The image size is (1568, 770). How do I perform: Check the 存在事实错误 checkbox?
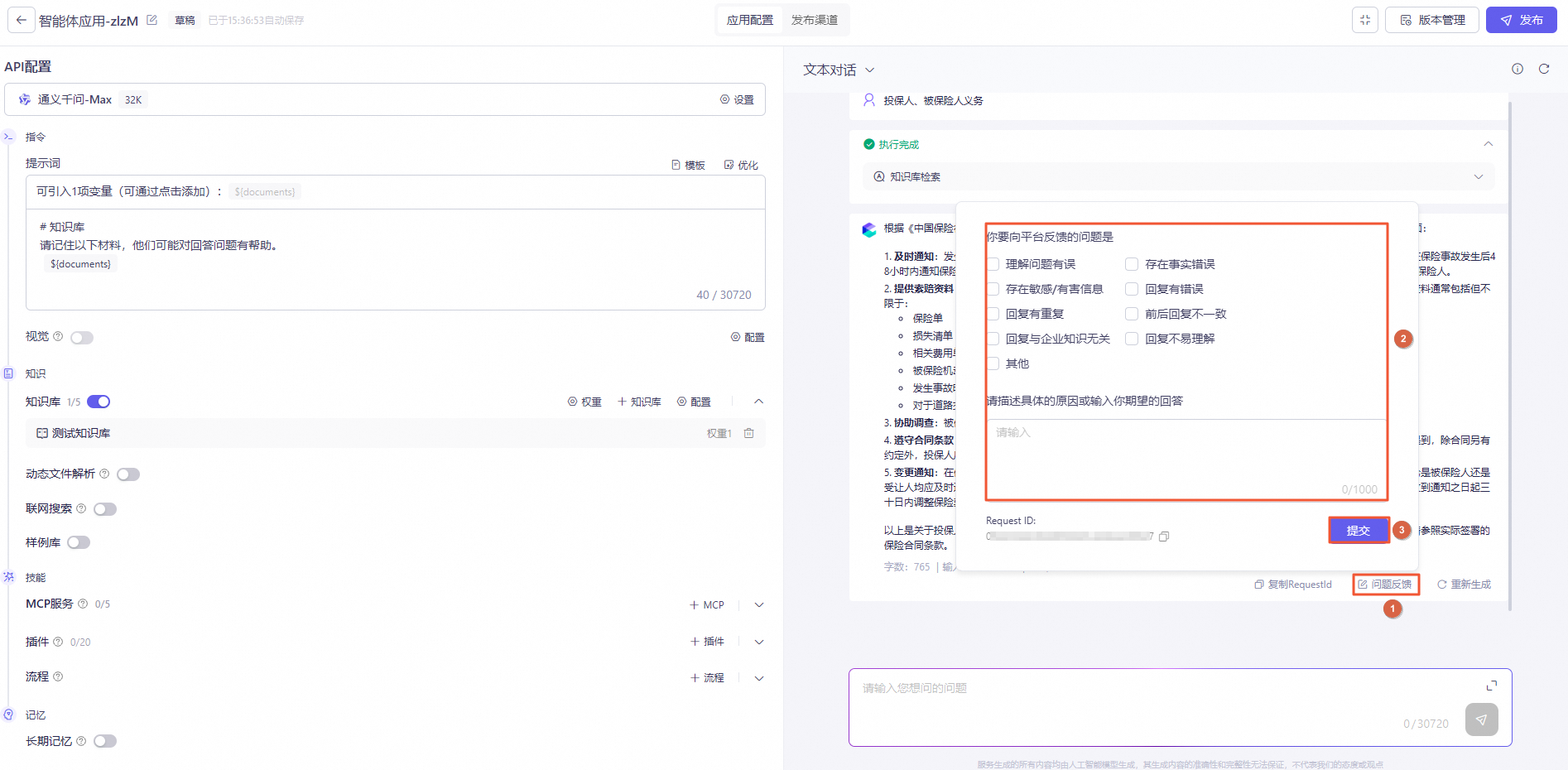[1132, 264]
